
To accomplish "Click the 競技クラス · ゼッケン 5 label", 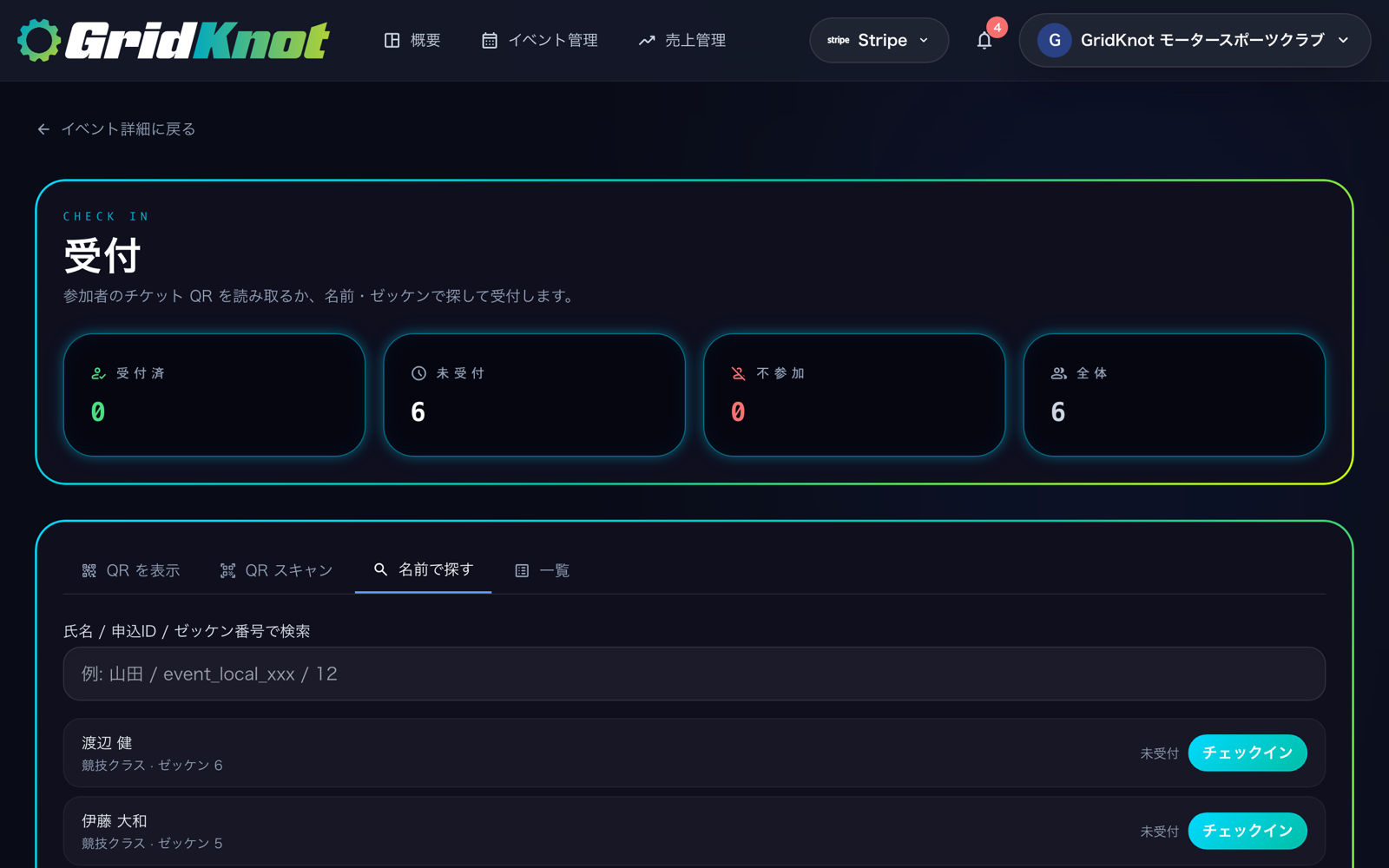I will click(x=152, y=844).
